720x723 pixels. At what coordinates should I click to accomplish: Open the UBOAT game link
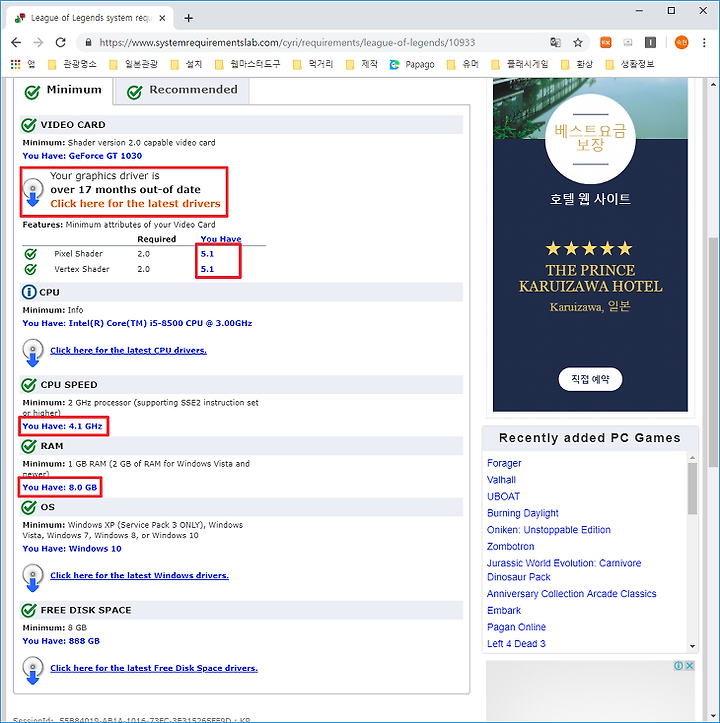[x=504, y=496]
